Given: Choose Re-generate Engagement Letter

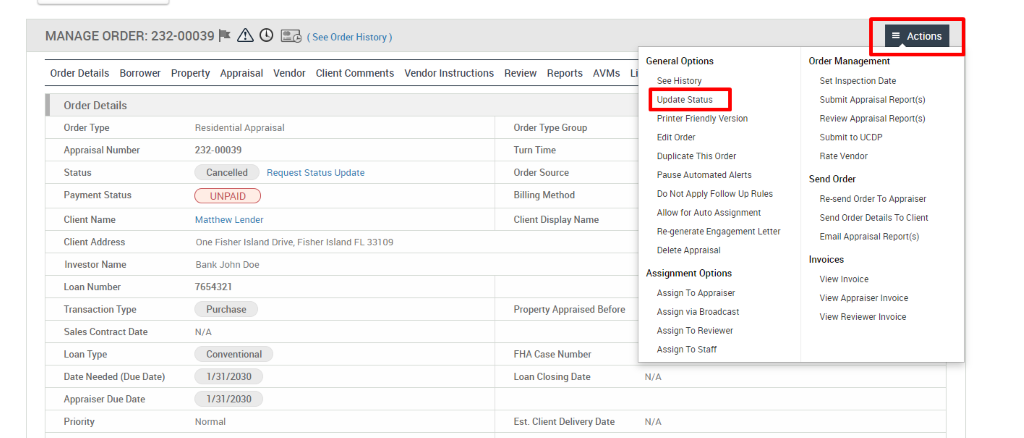Looking at the screenshot, I should click(718, 232).
